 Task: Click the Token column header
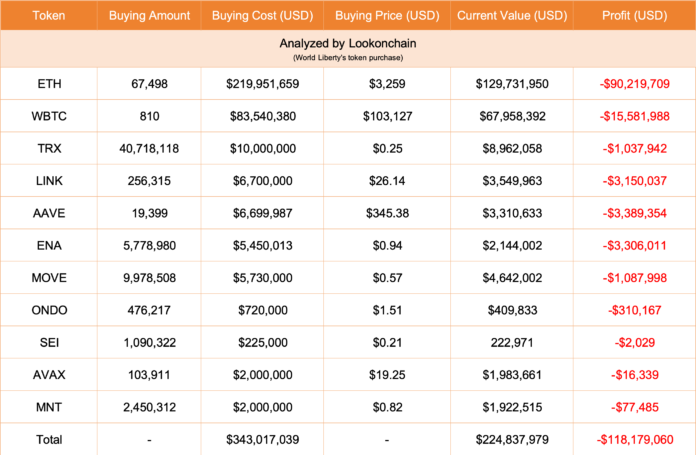point(49,16)
